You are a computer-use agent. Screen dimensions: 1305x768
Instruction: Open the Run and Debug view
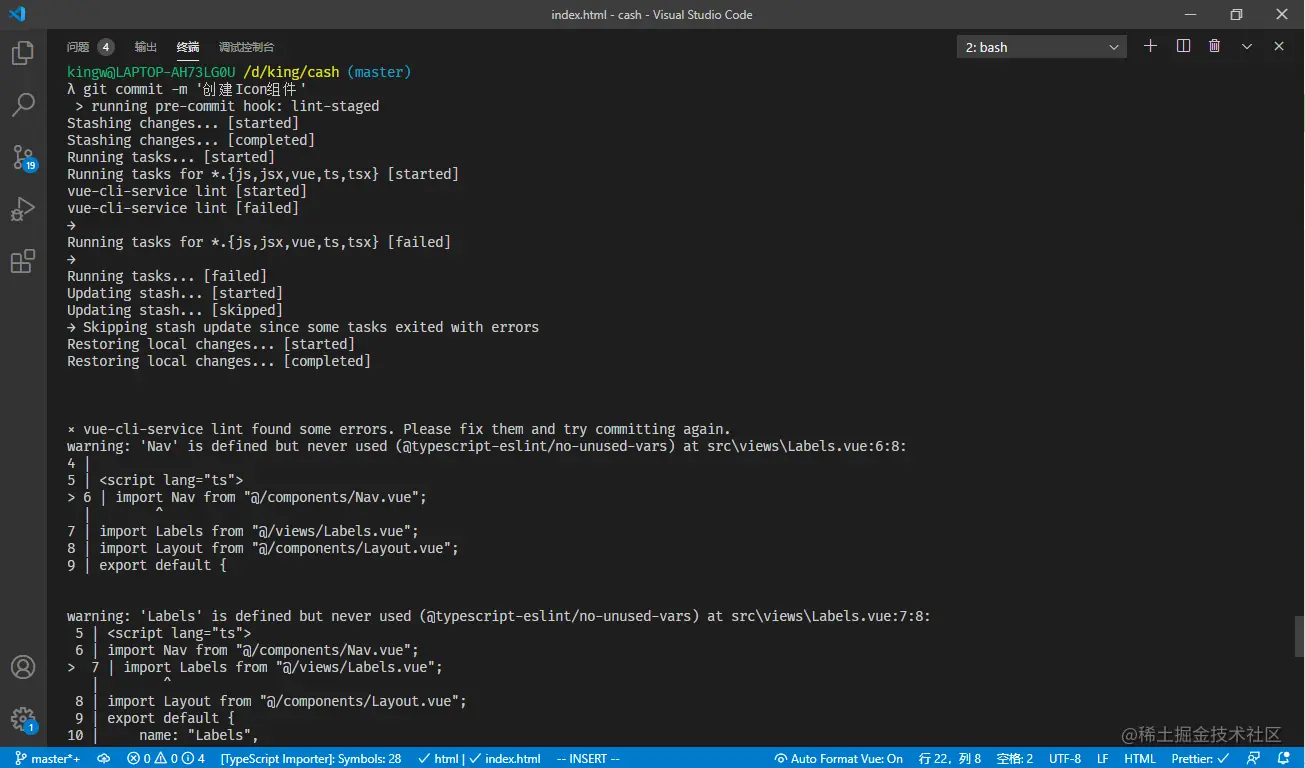22,209
